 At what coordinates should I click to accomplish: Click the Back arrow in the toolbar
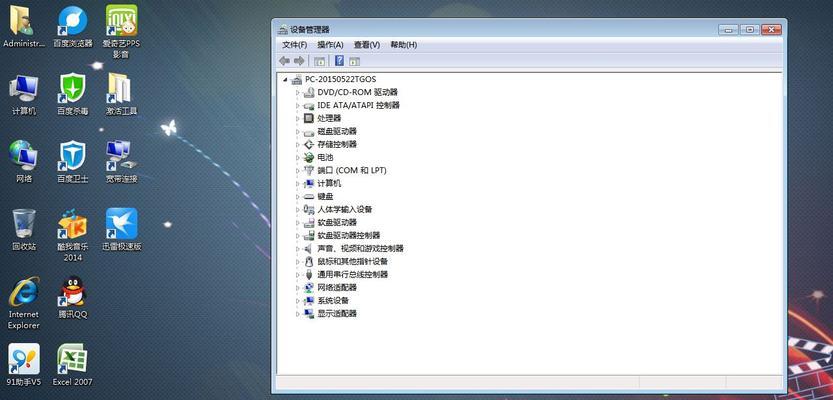[285, 61]
